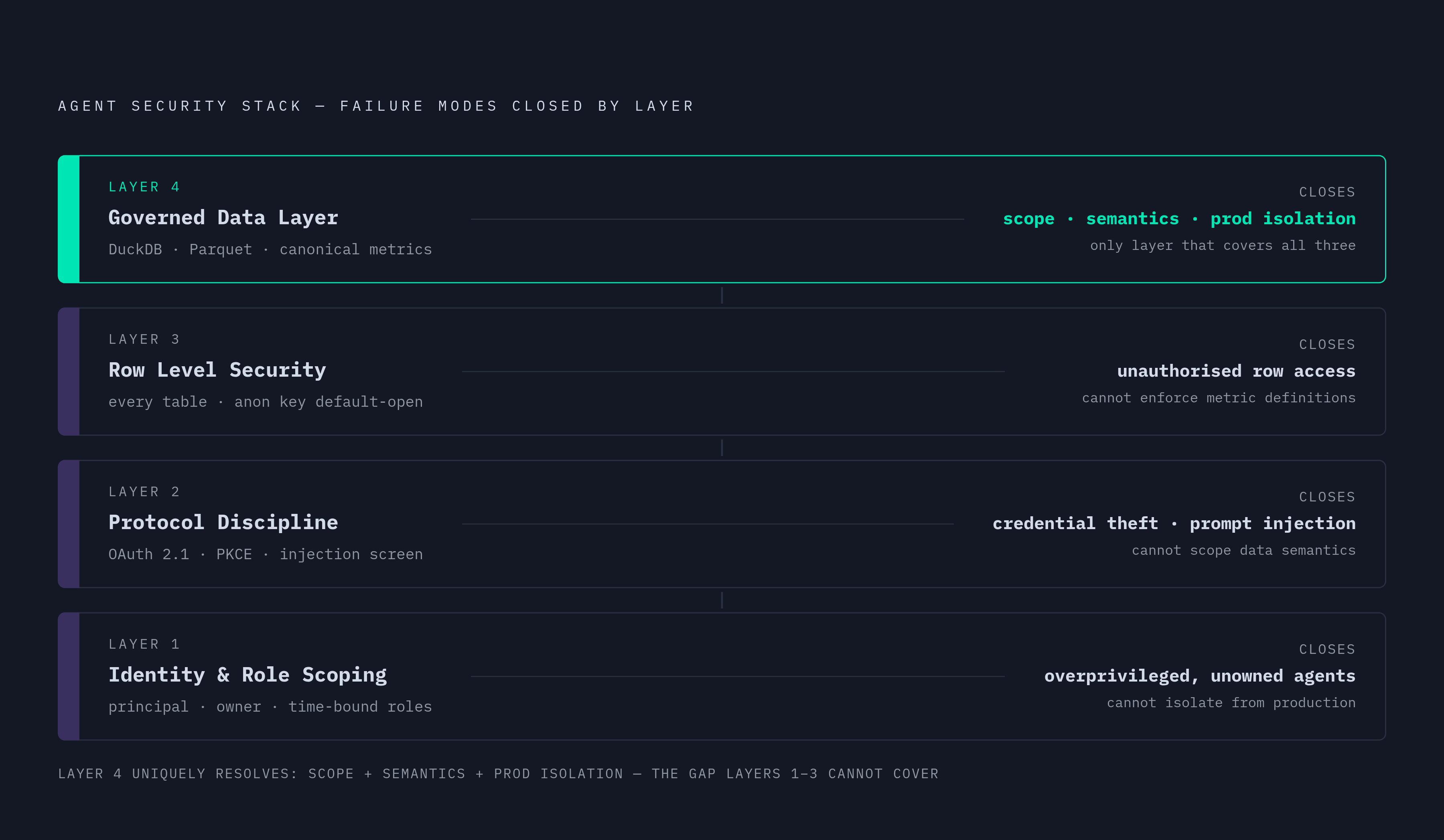Select the Identity & Role Scoping title

click(247, 675)
